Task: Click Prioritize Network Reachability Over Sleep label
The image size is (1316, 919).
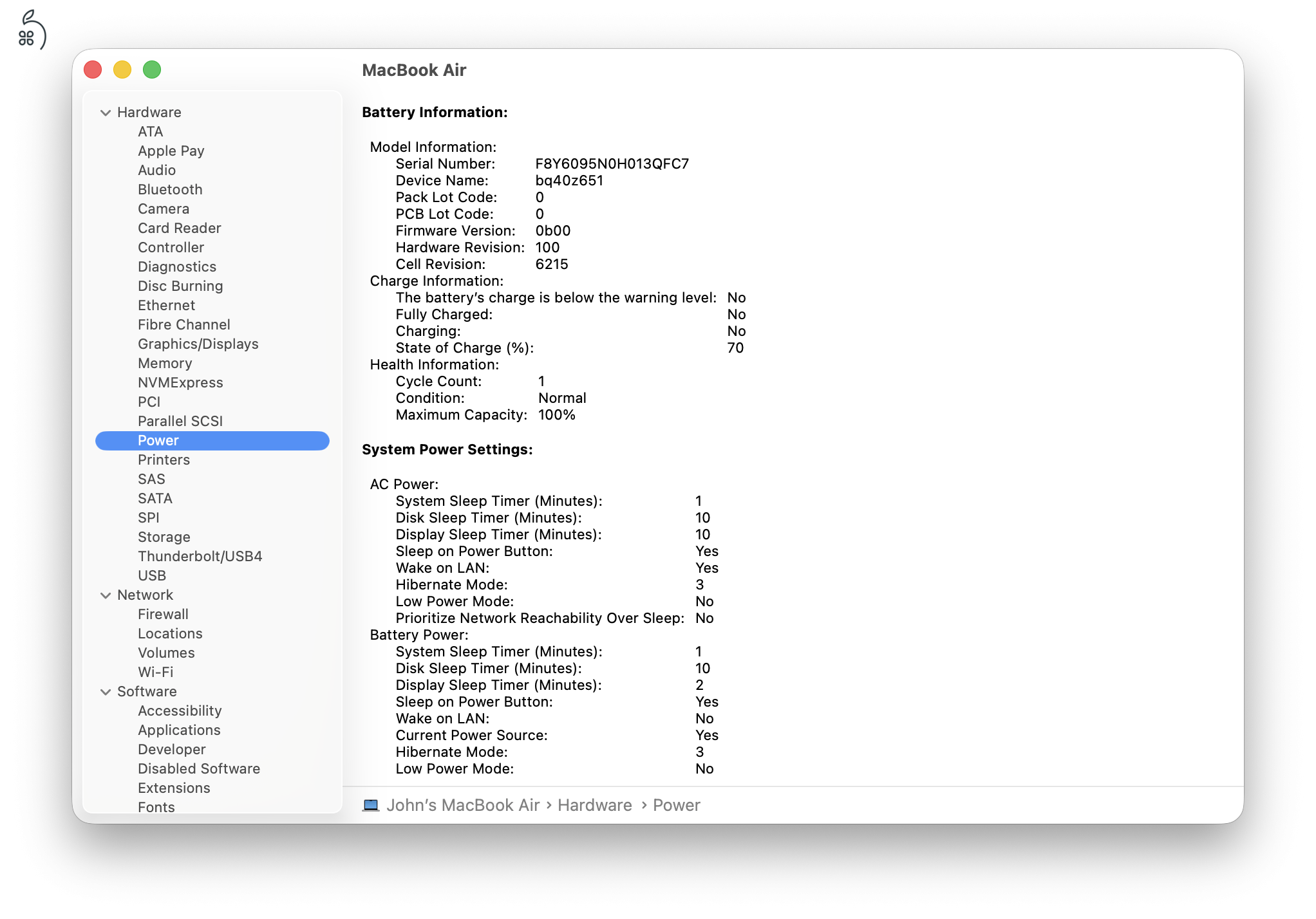Action: click(x=540, y=618)
